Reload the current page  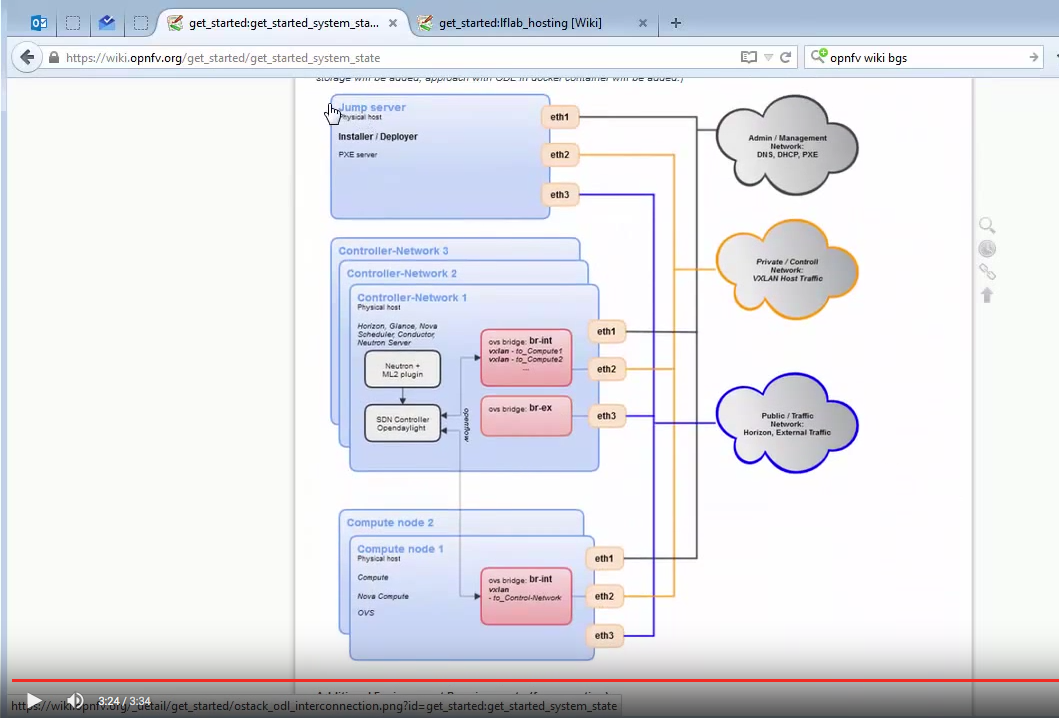click(x=785, y=57)
